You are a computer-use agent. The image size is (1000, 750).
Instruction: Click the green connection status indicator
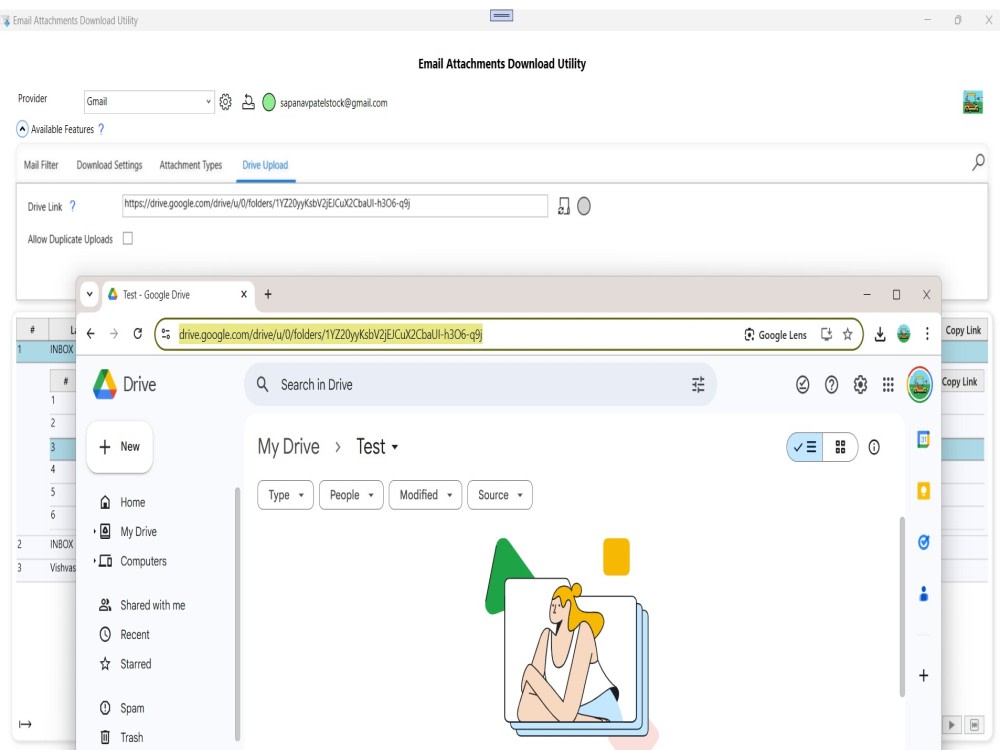[x=268, y=102]
